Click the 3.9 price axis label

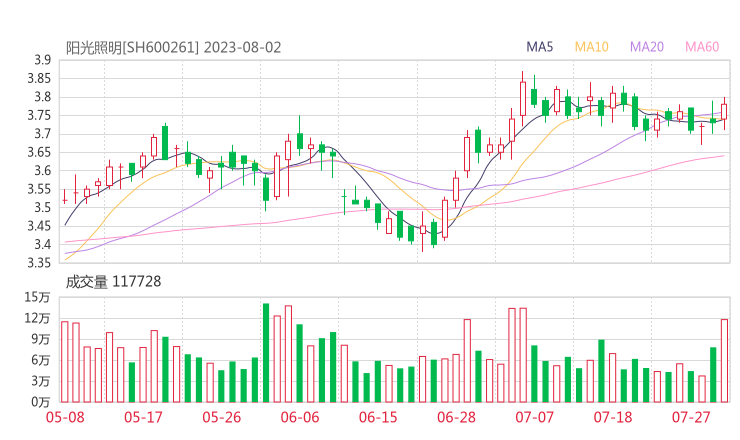[x=42, y=60]
